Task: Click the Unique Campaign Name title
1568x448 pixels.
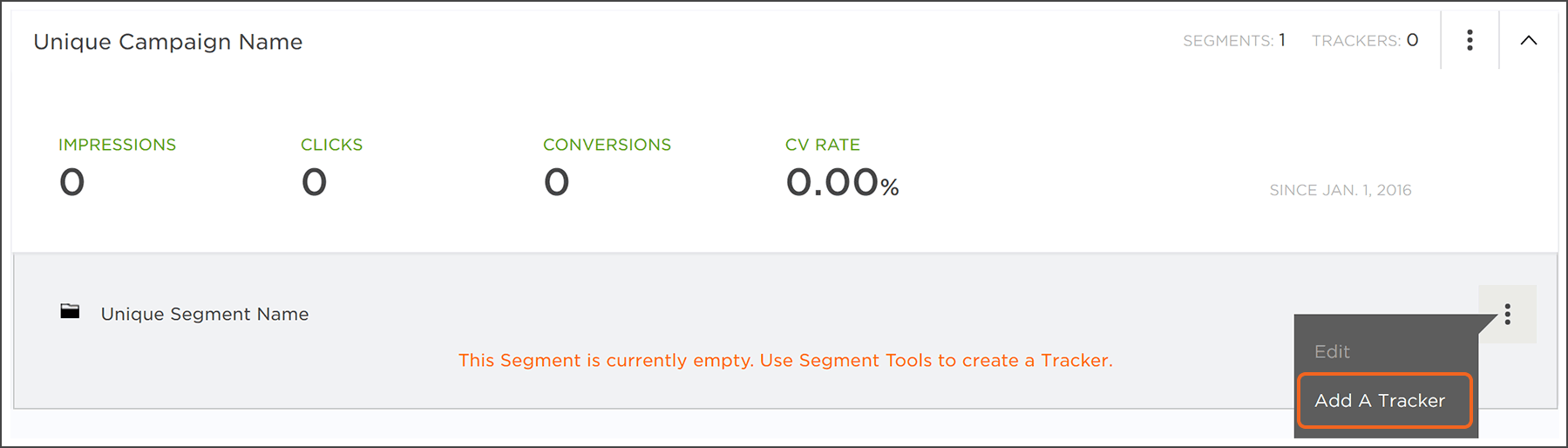Action: click(168, 42)
